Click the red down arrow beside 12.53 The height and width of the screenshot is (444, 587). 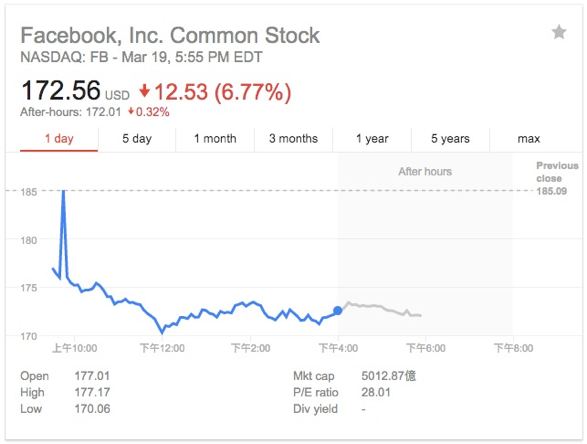[x=145, y=91]
